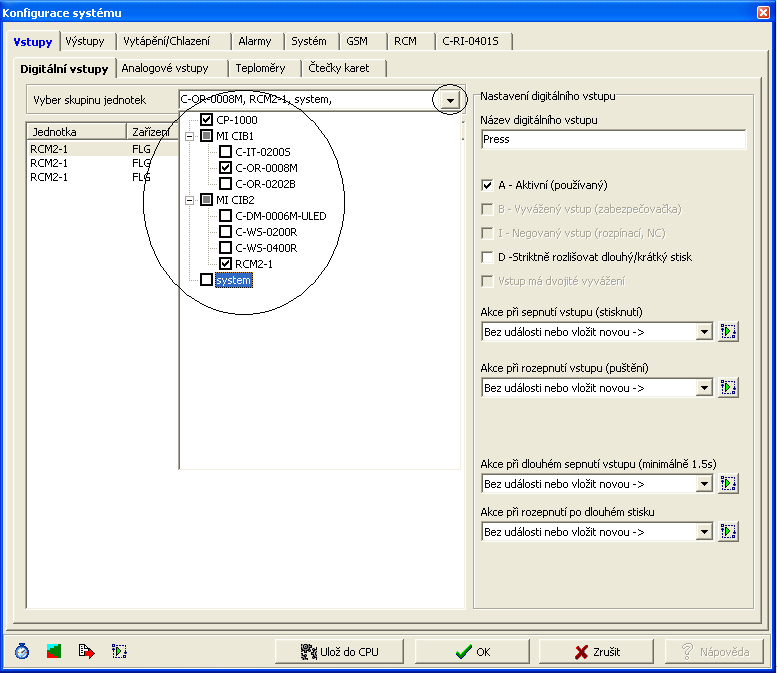Select the first RCM2-1 row in list
Image resolution: width=777 pixels, height=673 pixels.
coord(103,149)
